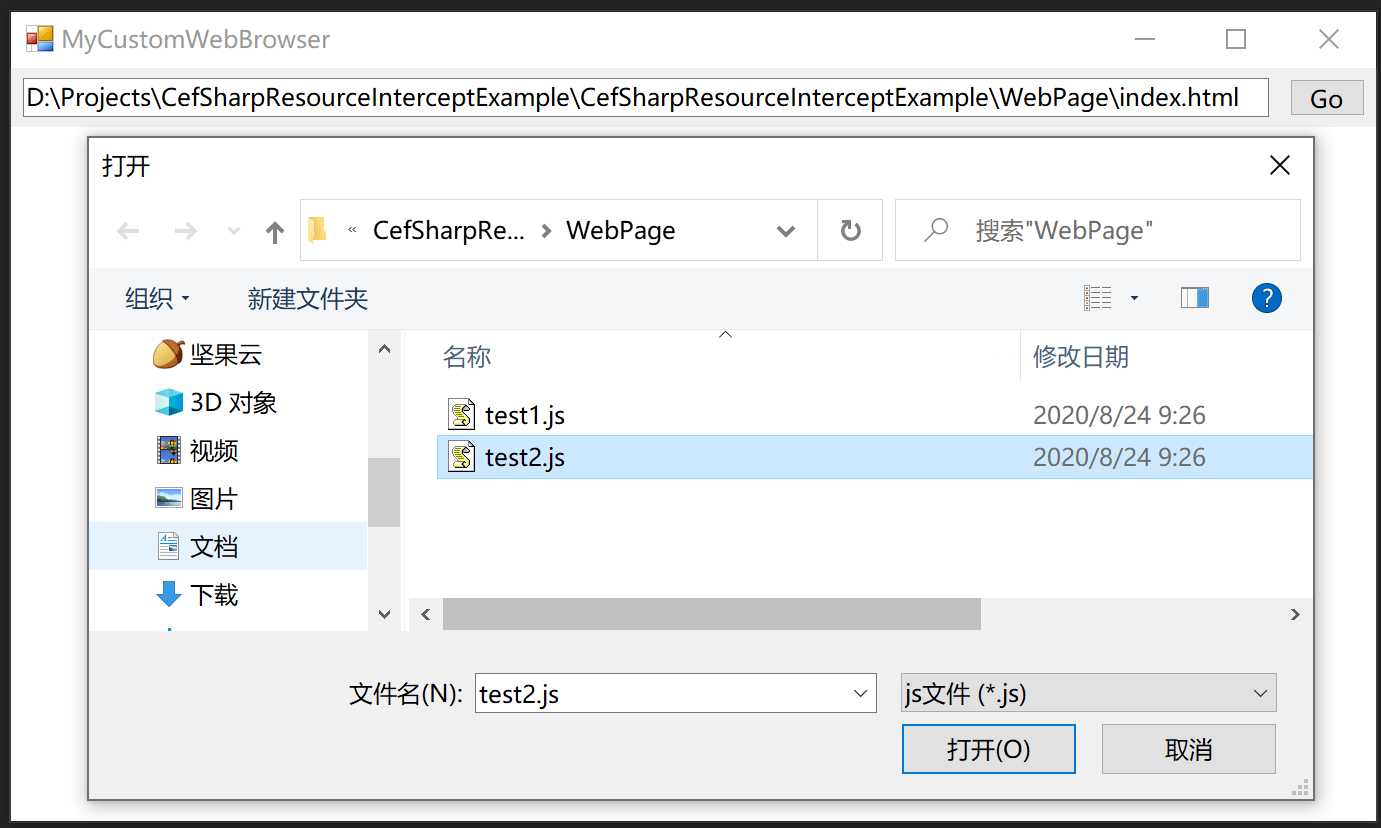The width and height of the screenshot is (1381, 828).
Task: Click the navigation pane vertical scrollbar thumb
Action: [x=384, y=492]
